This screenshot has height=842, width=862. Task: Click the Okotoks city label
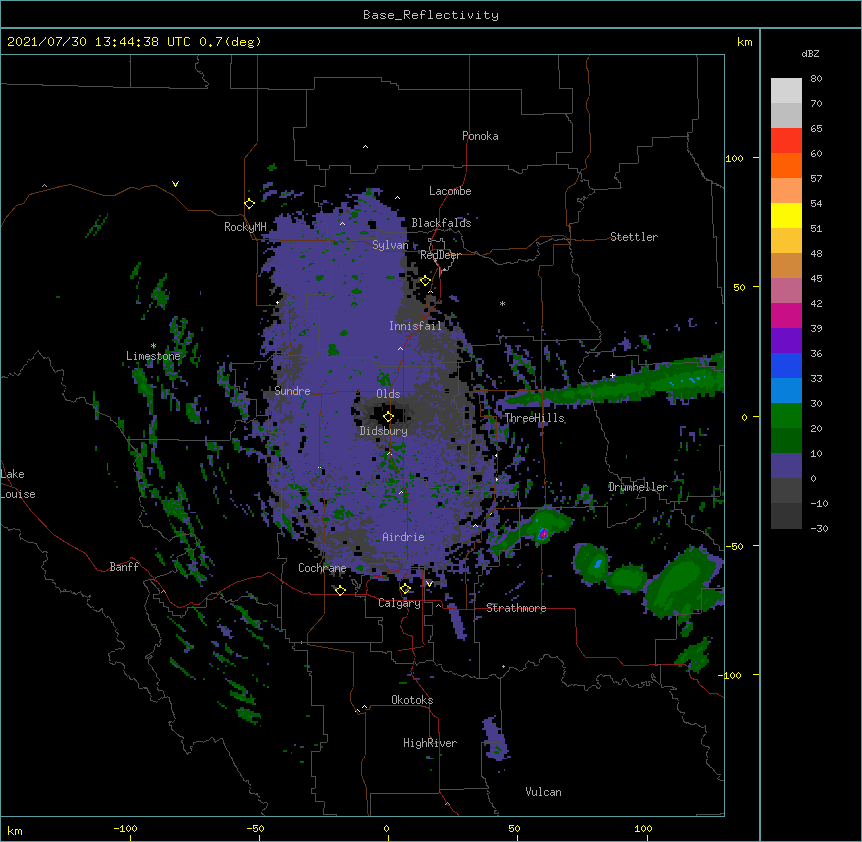[412, 700]
